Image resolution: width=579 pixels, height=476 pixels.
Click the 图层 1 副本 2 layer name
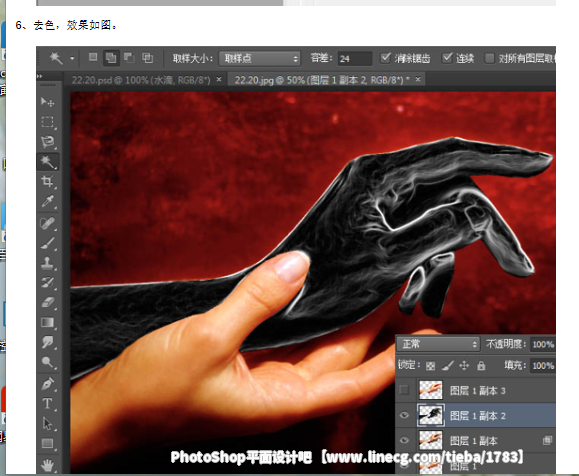pyautogui.click(x=477, y=416)
